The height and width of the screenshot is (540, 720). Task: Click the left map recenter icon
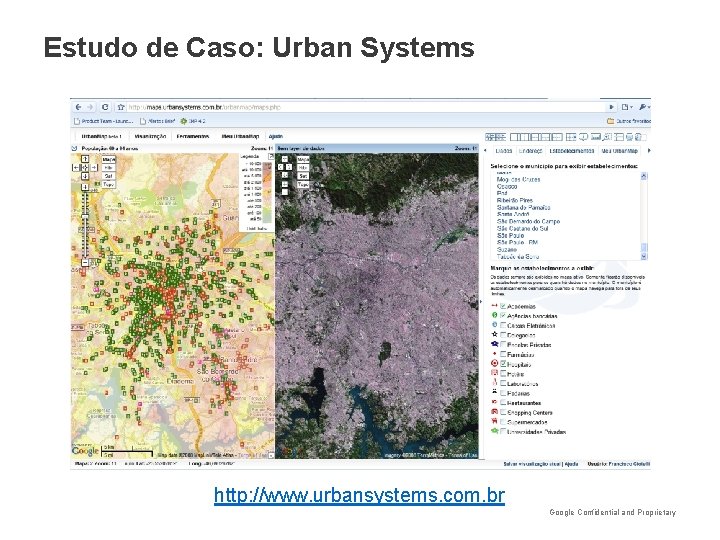[x=85, y=168]
